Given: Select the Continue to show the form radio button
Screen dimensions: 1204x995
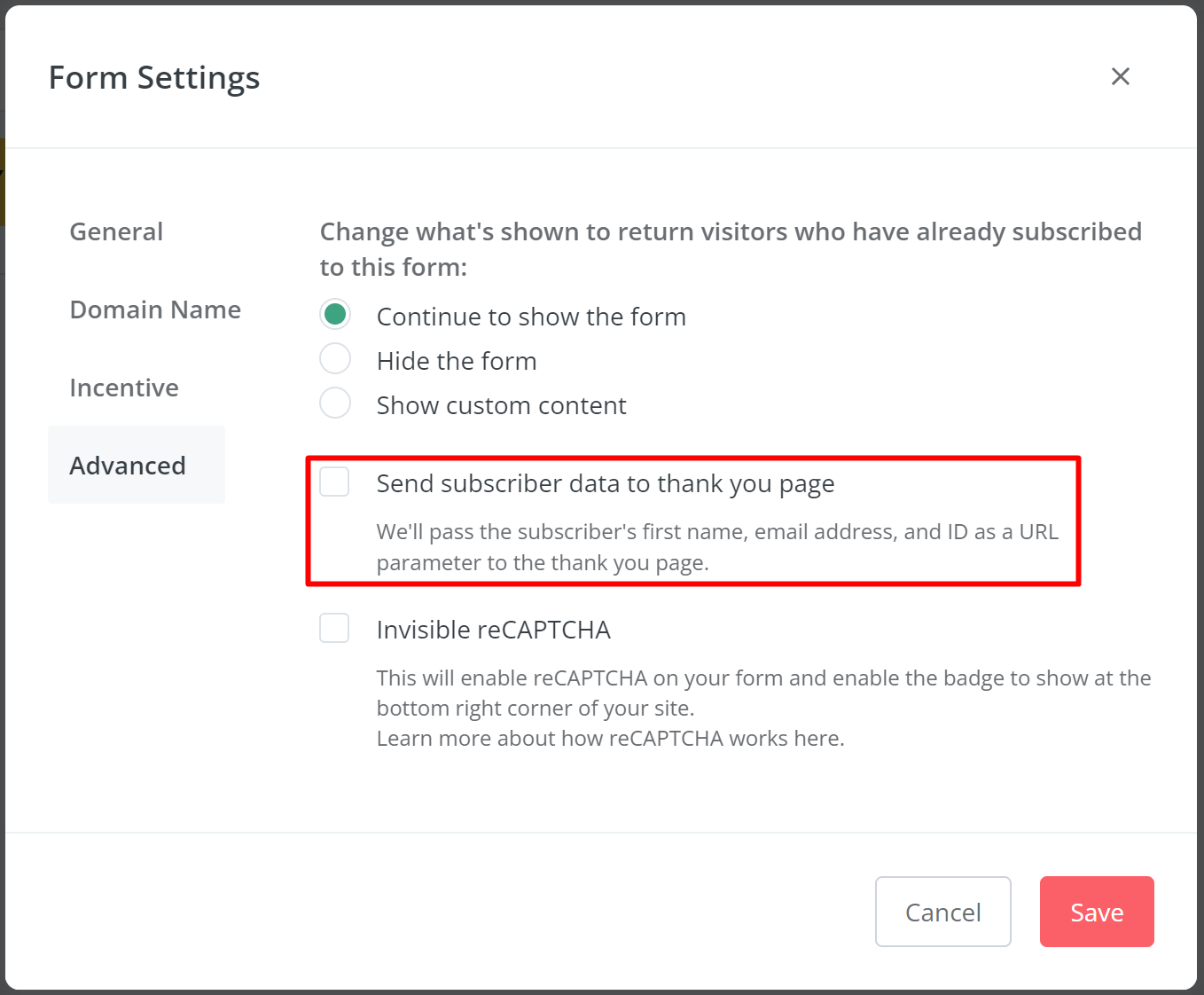Looking at the screenshot, I should point(335,315).
